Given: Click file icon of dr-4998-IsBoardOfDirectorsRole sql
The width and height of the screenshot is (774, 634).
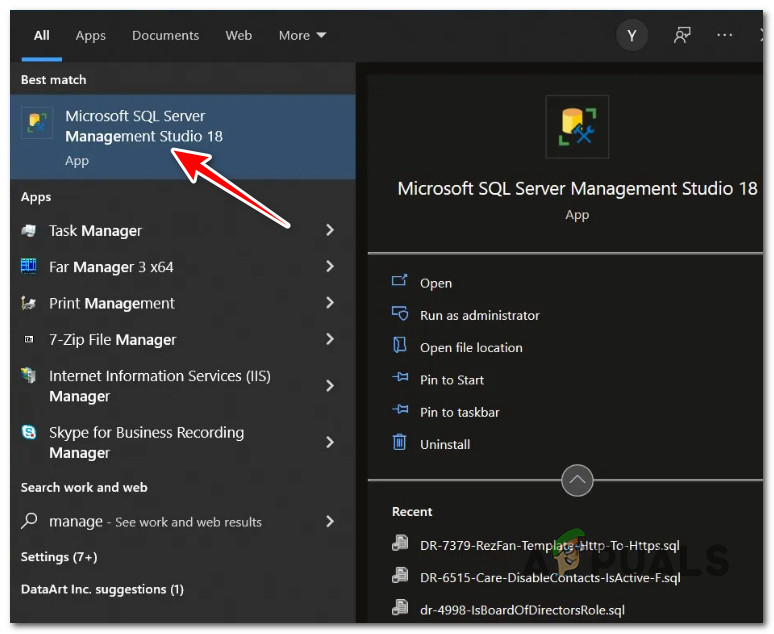Looking at the screenshot, I should pyautogui.click(x=400, y=608).
